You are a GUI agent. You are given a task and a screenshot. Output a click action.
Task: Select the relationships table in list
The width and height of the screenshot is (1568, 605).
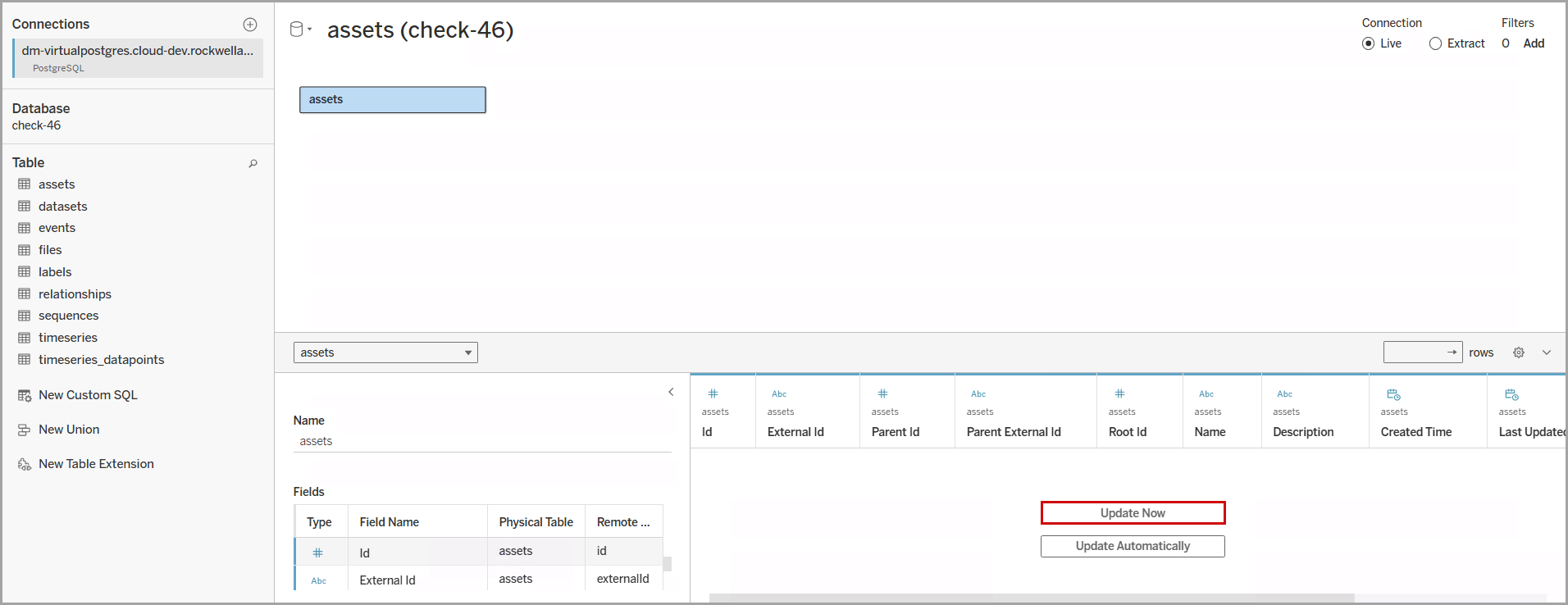75,294
